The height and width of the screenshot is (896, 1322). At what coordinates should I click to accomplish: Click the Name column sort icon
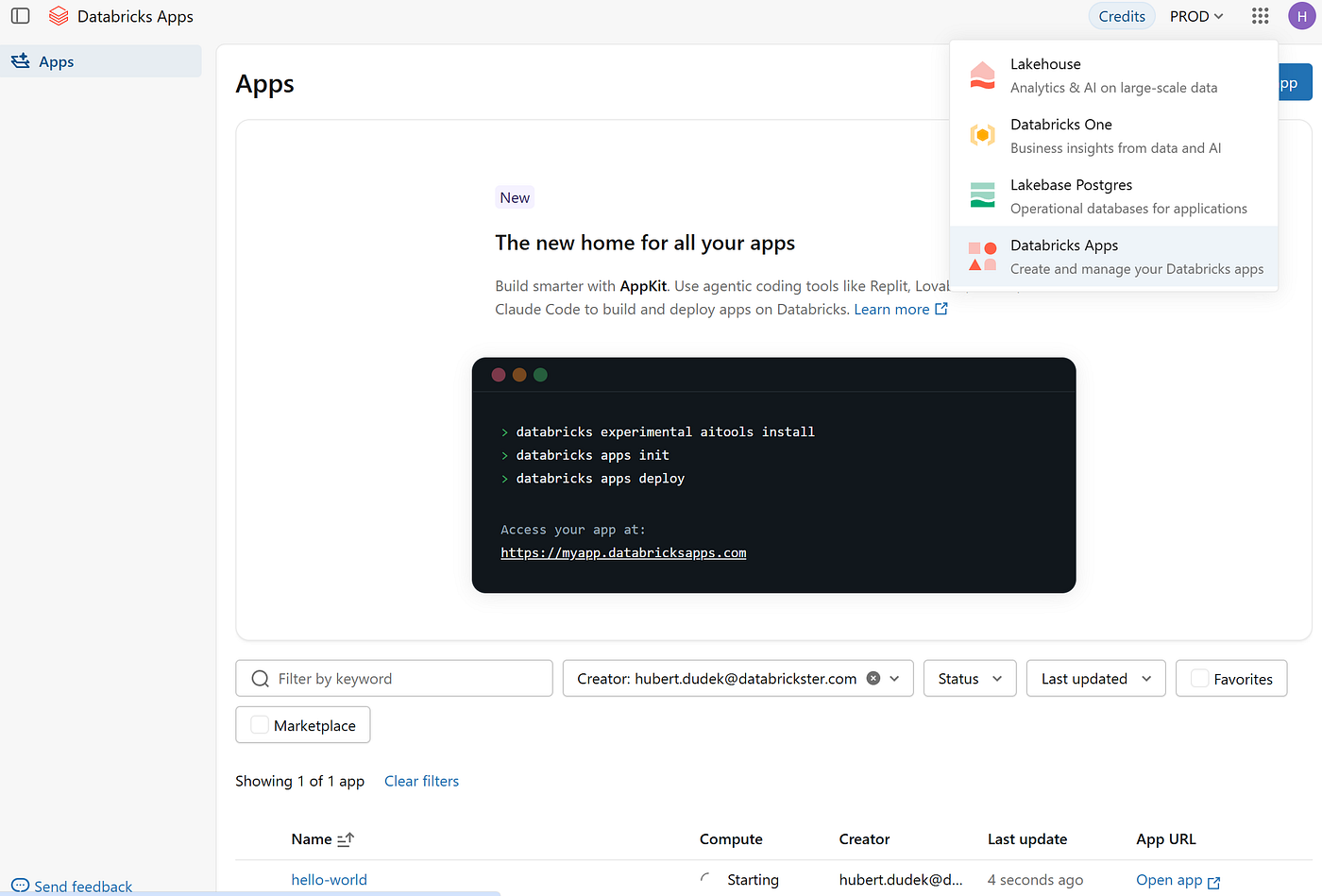click(x=346, y=839)
